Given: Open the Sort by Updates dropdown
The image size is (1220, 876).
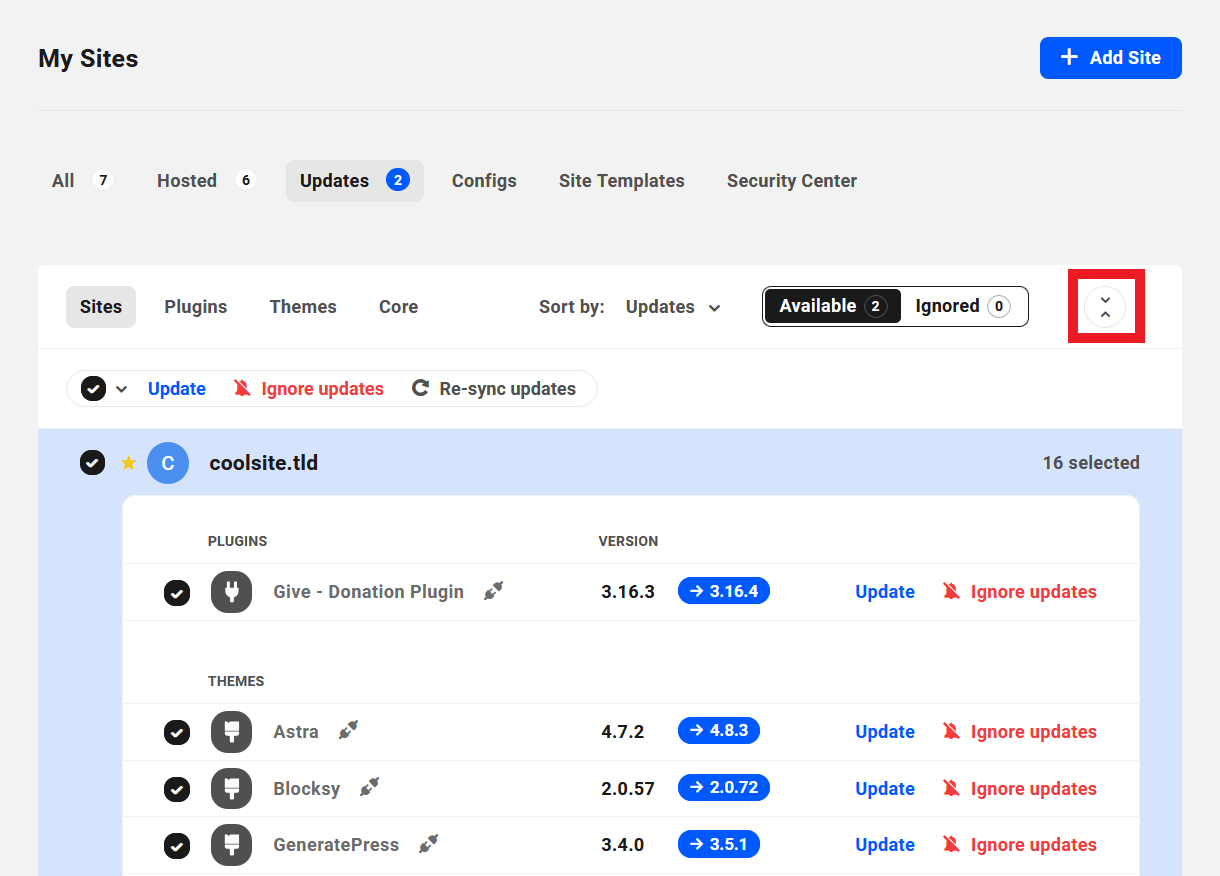Looking at the screenshot, I should (673, 307).
